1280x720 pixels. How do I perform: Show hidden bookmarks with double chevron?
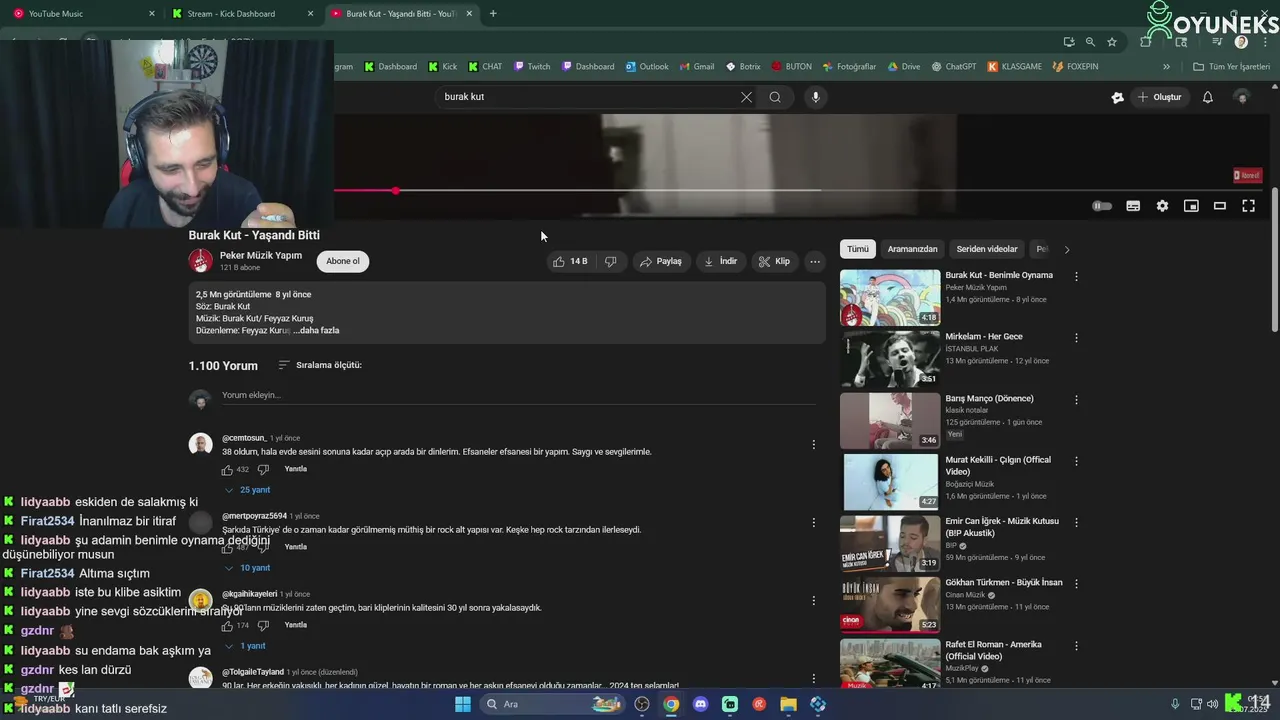(x=1166, y=67)
